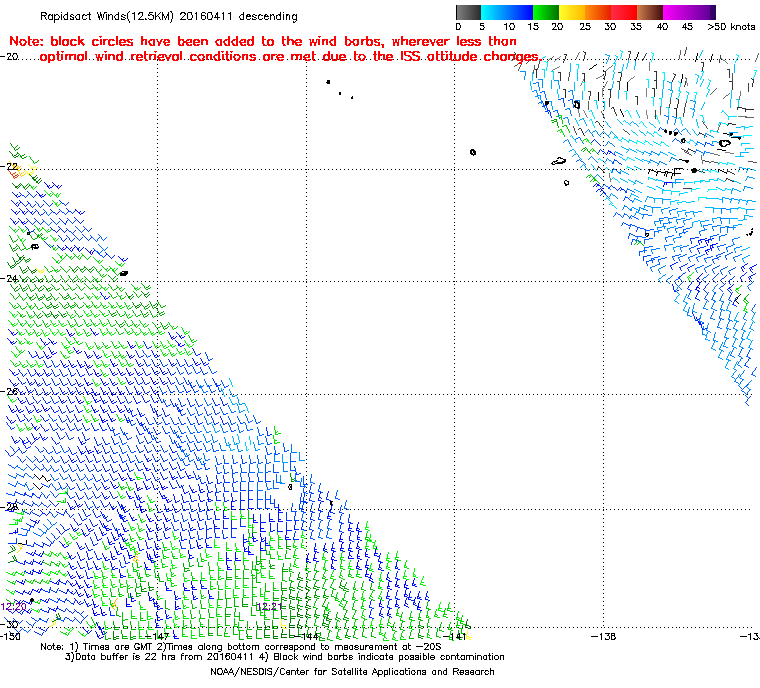760x688 pixels.
Task: Click the purple '12:20' swath time label
Action: 13,607
